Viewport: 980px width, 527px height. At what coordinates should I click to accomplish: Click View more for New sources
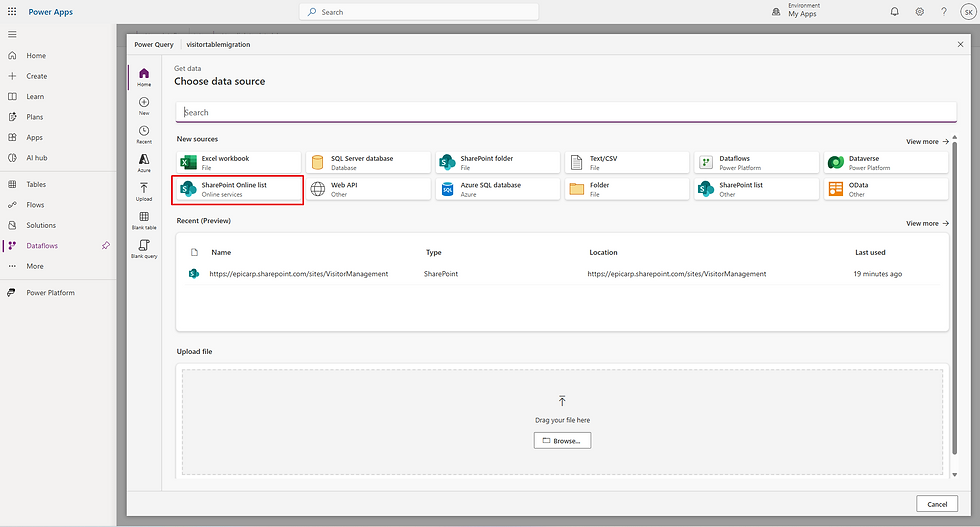[x=928, y=142]
